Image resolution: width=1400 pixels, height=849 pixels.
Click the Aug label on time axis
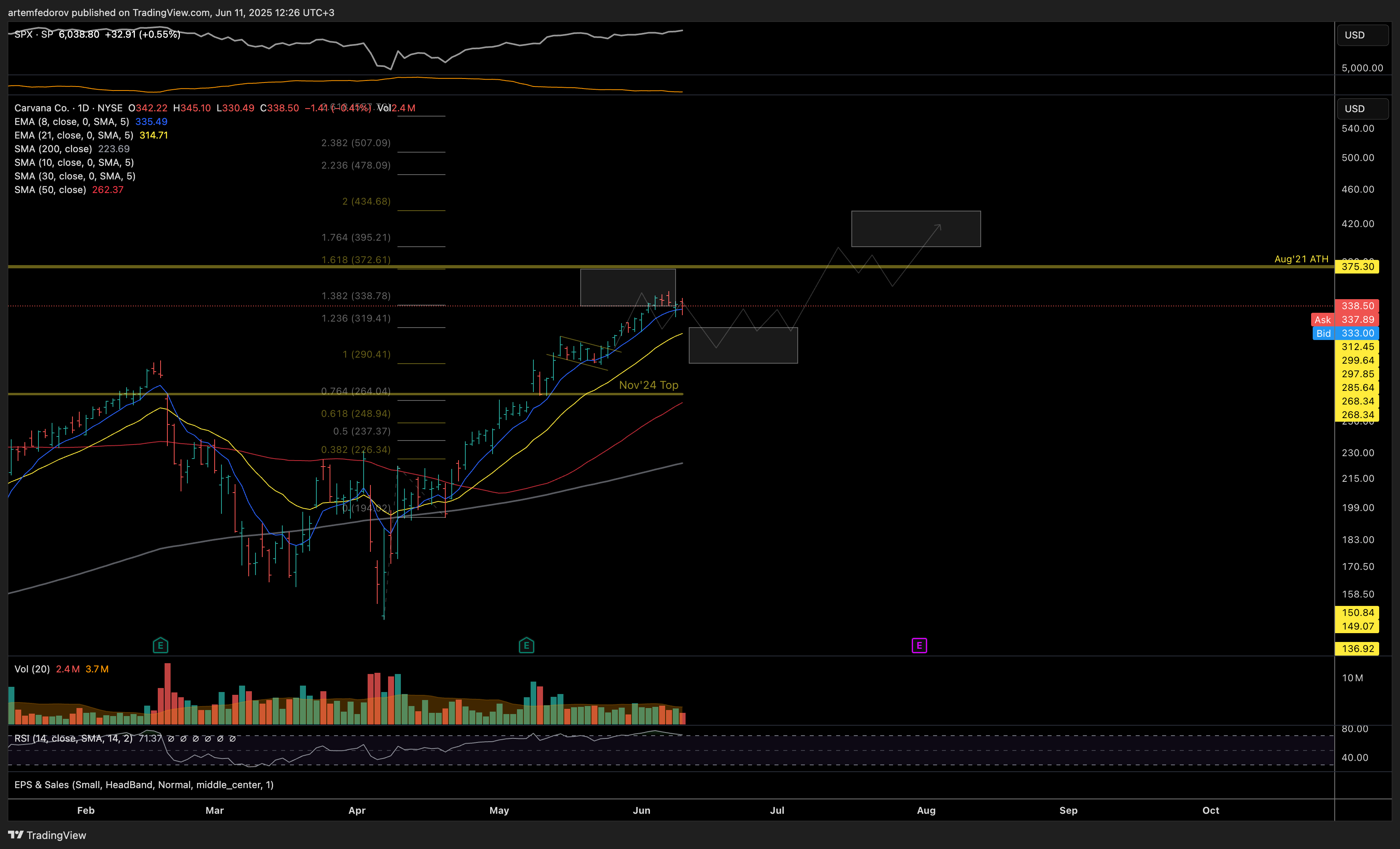pyautogui.click(x=926, y=811)
